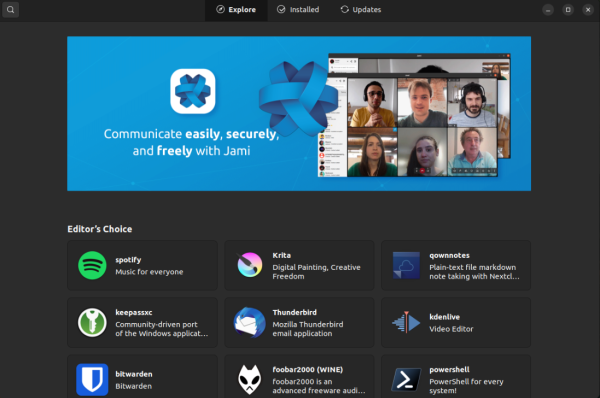The width and height of the screenshot is (600, 398).
Task: Click the Spotify green logo icon
Action: (92, 265)
